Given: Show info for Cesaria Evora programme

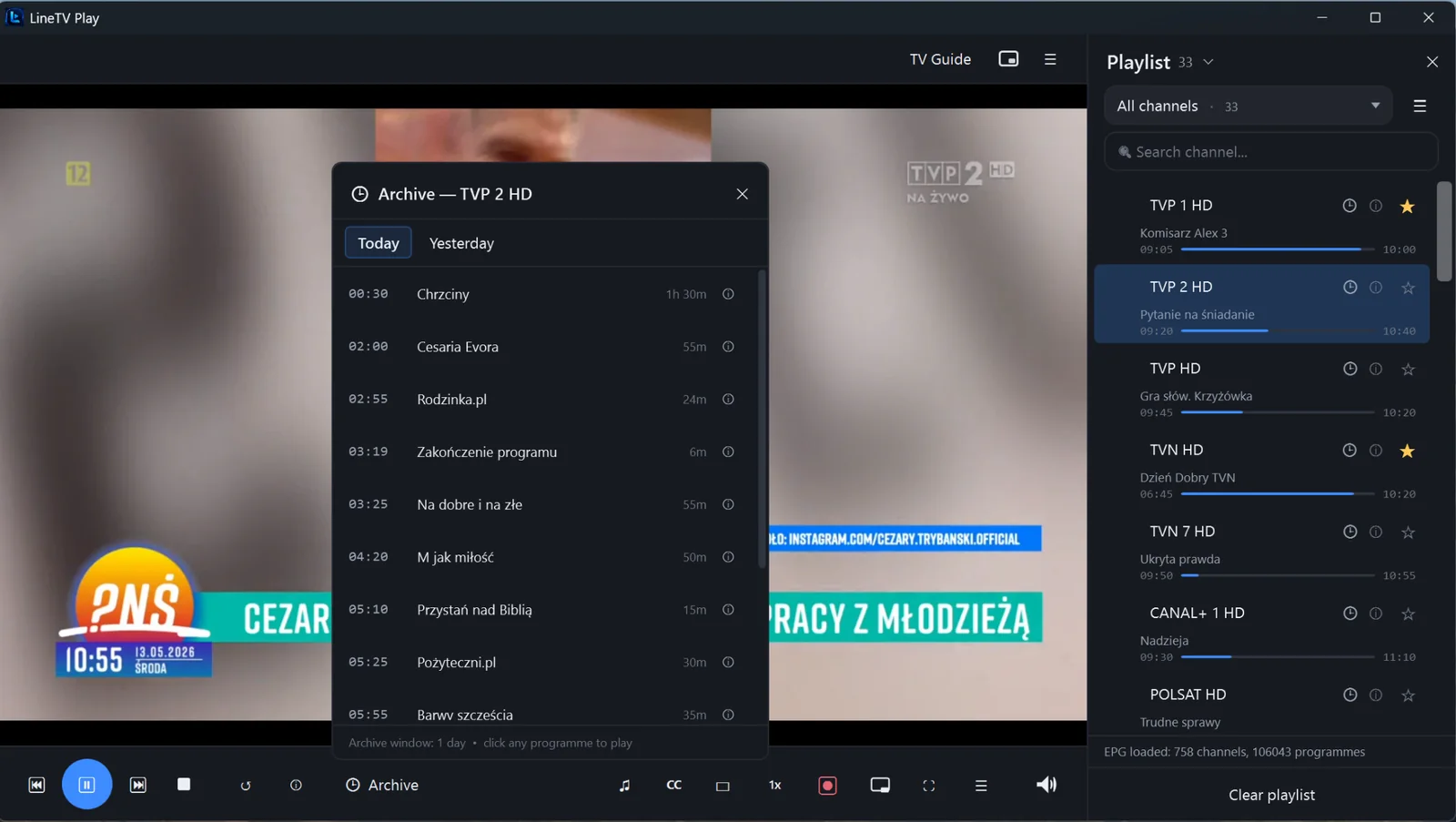Looking at the screenshot, I should (x=728, y=347).
